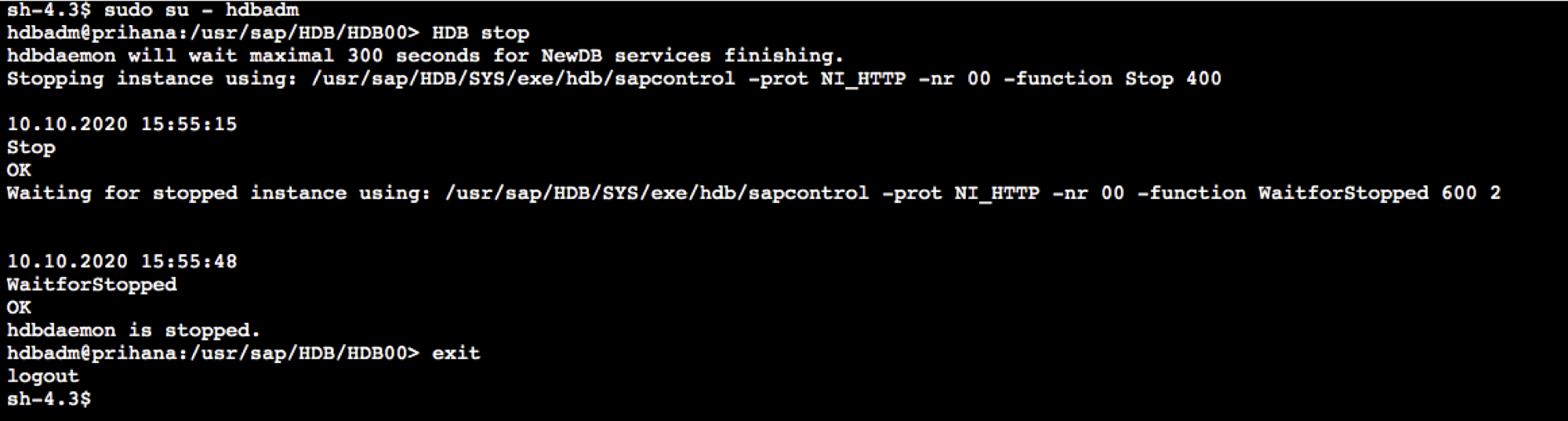The width and height of the screenshot is (1568, 421).
Task: Click the 'NewDB services finishing.' text
Action: point(692,56)
